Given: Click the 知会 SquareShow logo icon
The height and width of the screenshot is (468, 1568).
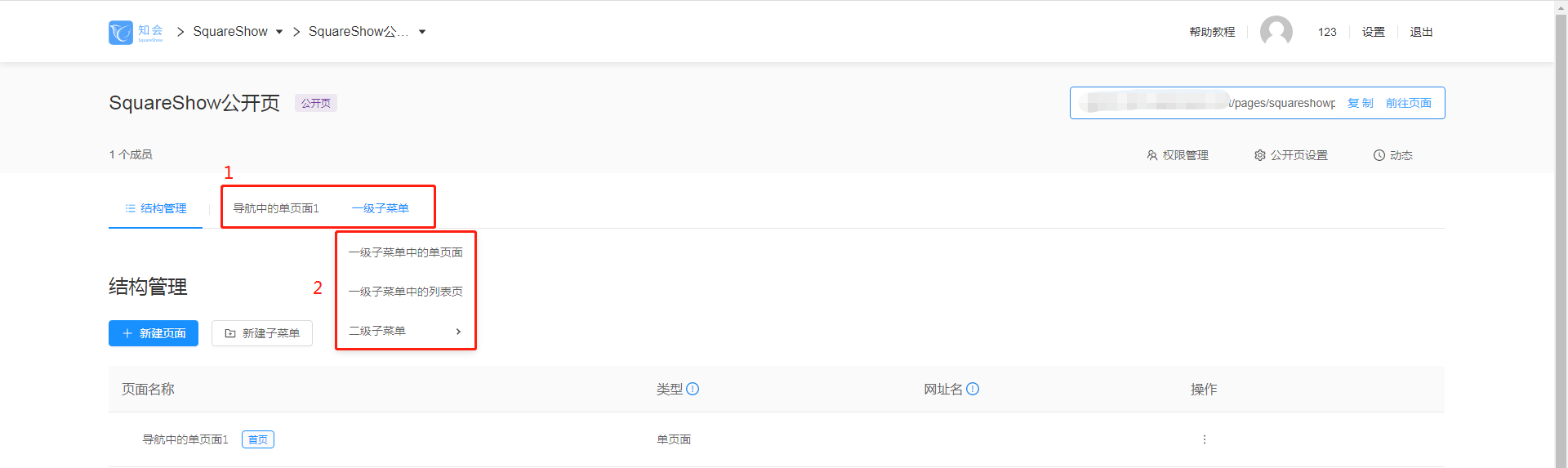Looking at the screenshot, I should tap(121, 33).
